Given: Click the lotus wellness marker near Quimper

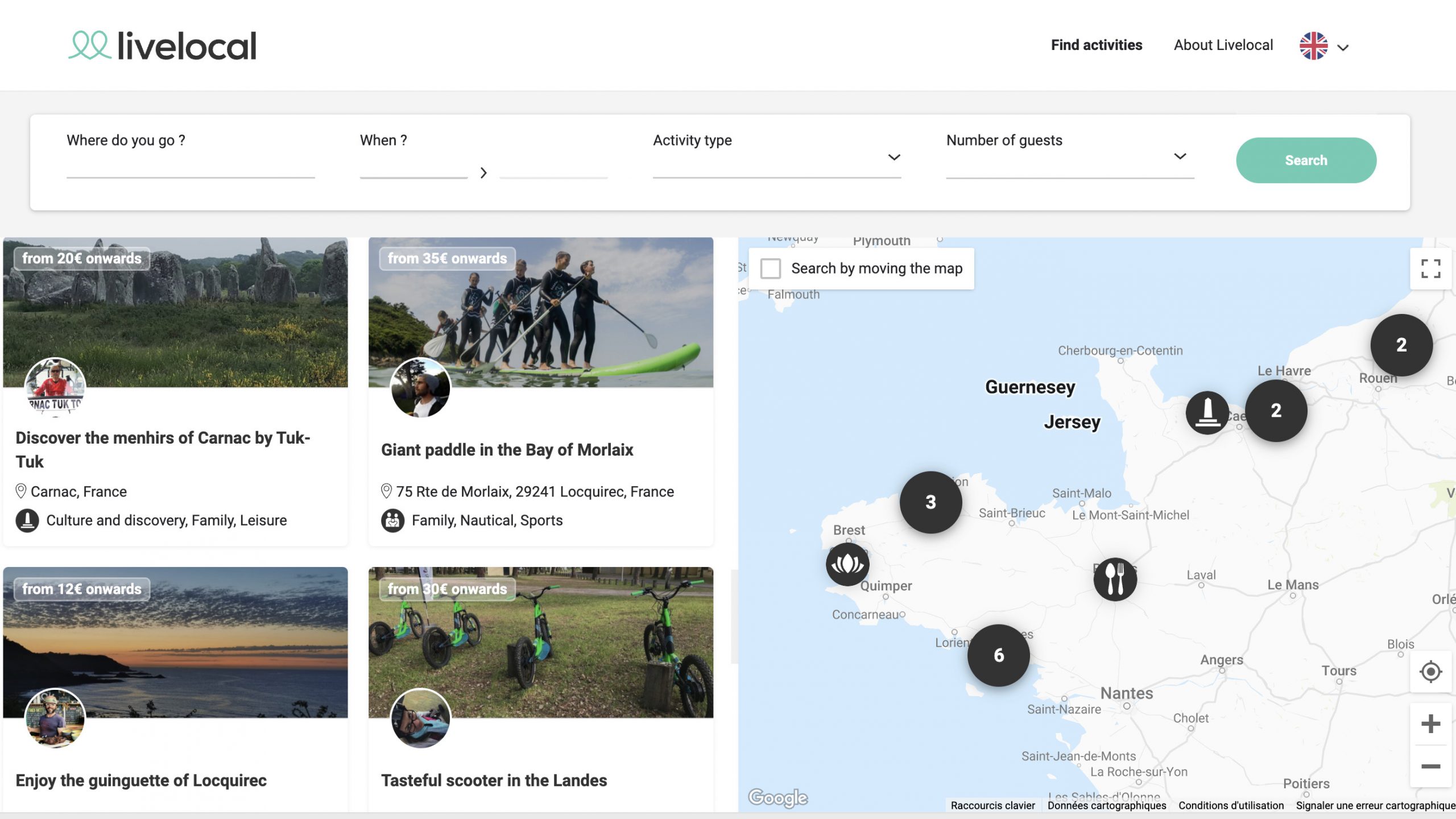Looking at the screenshot, I should (x=847, y=564).
